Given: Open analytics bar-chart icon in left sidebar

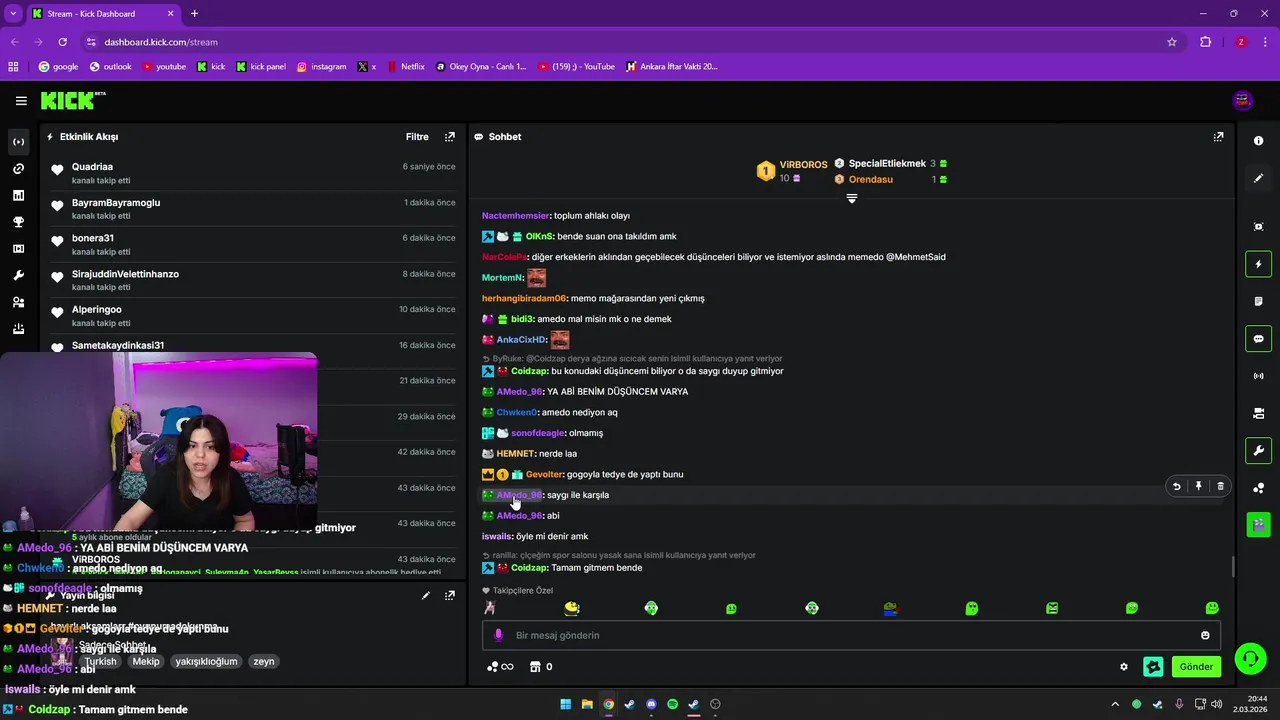Looking at the screenshot, I should coord(18,196).
